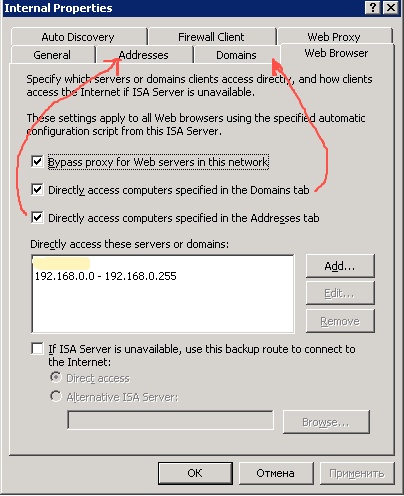The image size is (404, 496).
Task: Toggle Directly access computers in Domains tab
Action: point(37,190)
